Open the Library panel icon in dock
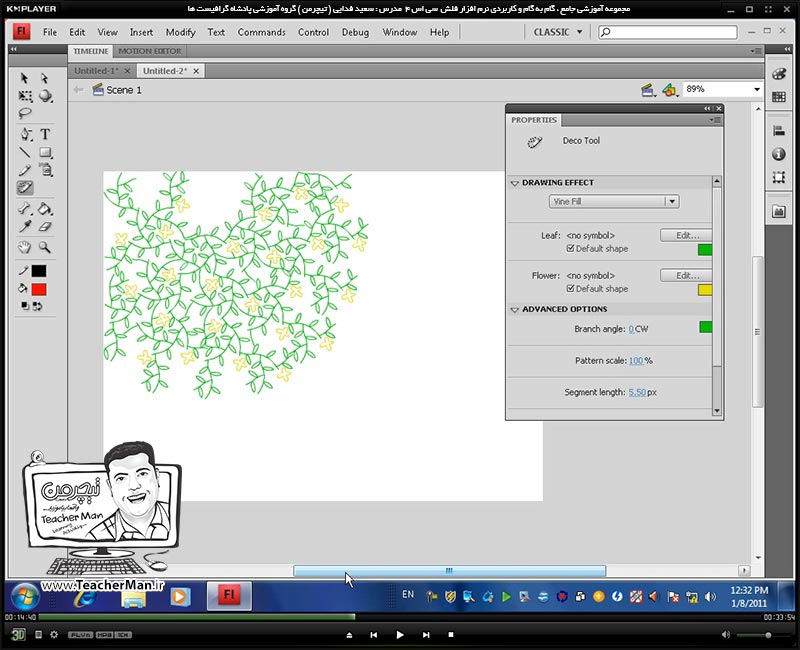800x650 pixels. pos(779,211)
